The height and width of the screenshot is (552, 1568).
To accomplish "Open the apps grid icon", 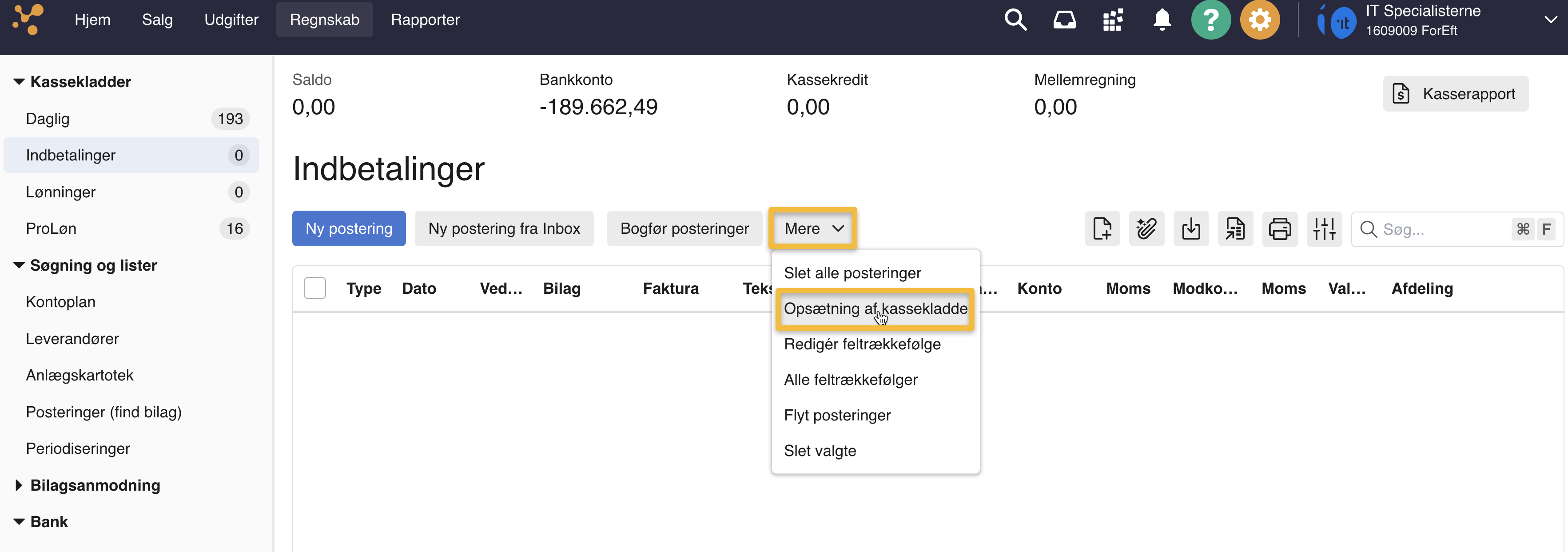I will (1113, 20).
